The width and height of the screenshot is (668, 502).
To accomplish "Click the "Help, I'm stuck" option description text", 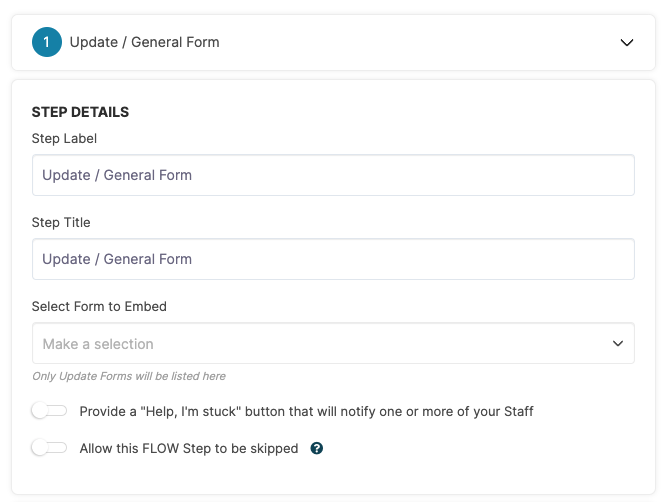I will [x=306, y=411].
